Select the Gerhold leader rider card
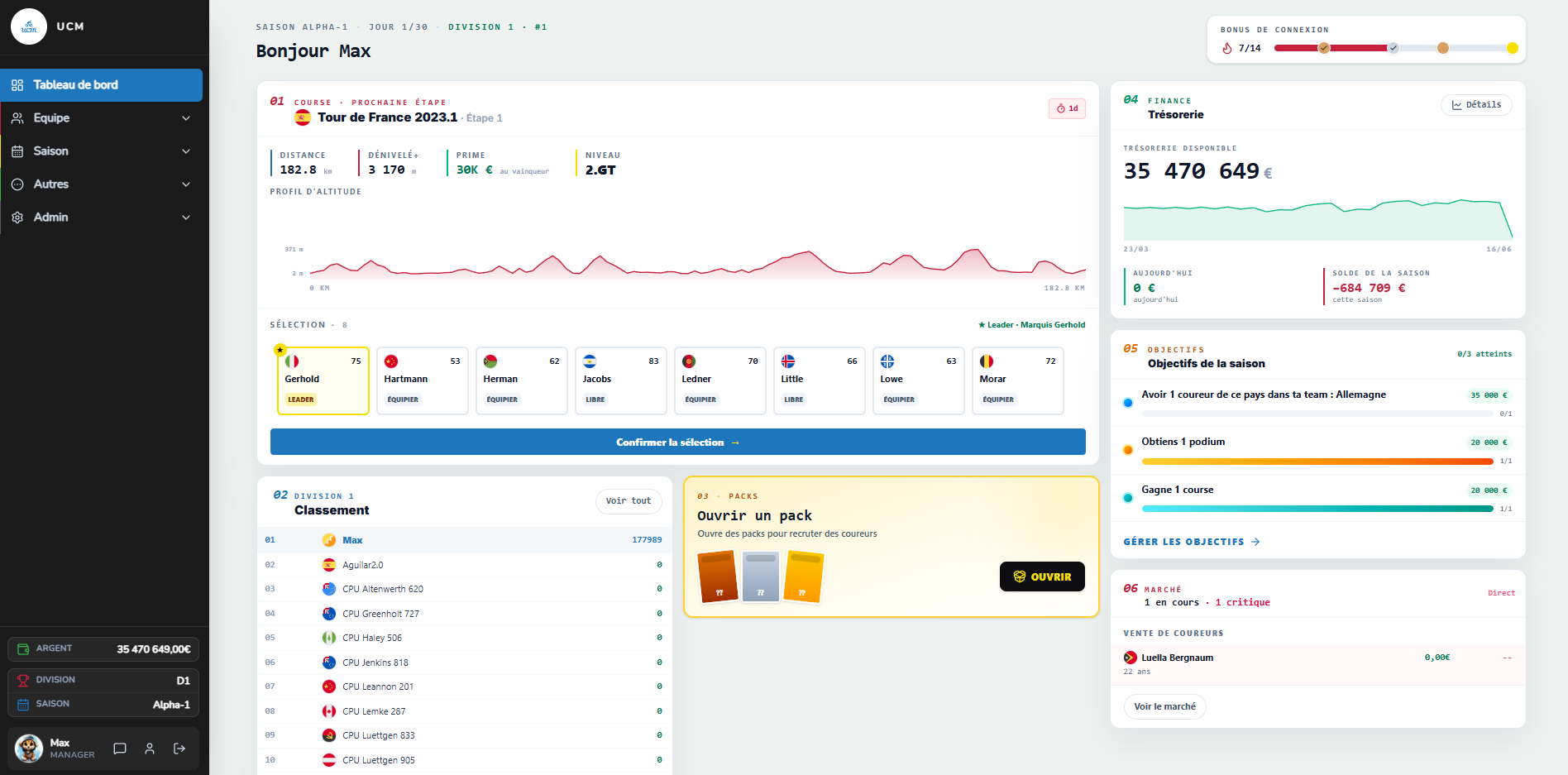 point(323,380)
